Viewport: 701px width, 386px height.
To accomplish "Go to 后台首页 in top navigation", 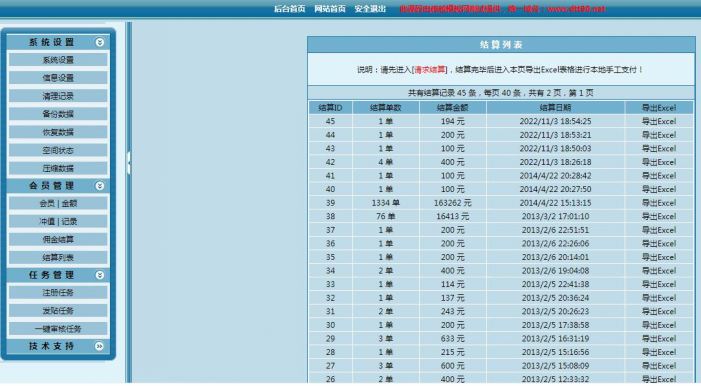I will (x=289, y=9).
